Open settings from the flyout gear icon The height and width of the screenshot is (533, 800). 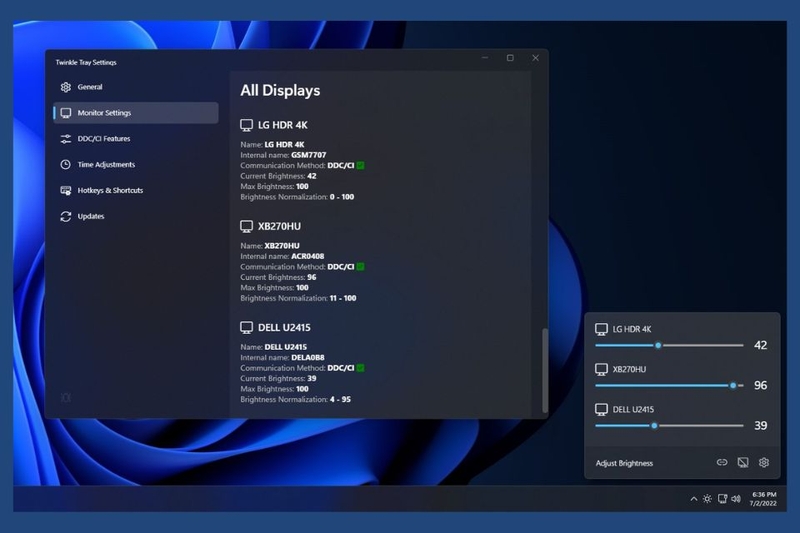[764, 463]
